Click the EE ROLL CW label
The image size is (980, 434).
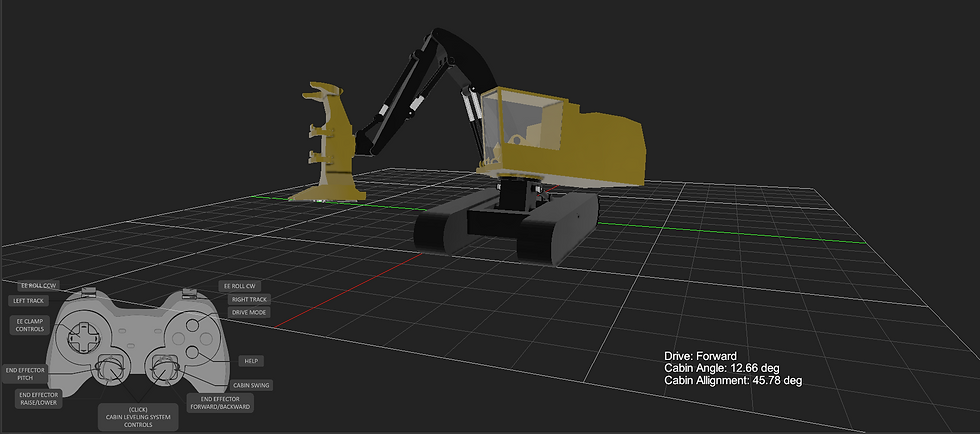point(239,286)
